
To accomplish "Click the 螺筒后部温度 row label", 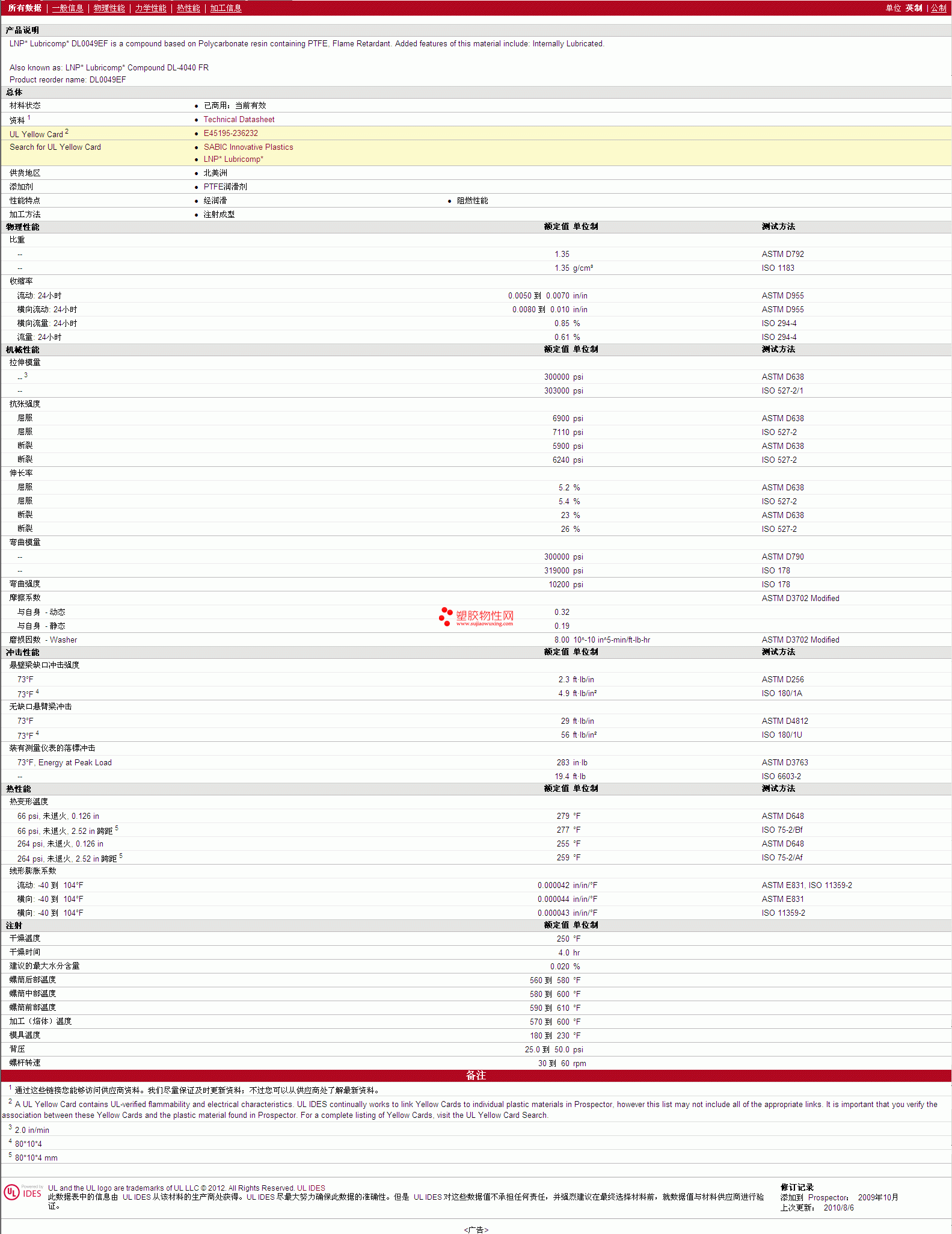I will [x=32, y=980].
